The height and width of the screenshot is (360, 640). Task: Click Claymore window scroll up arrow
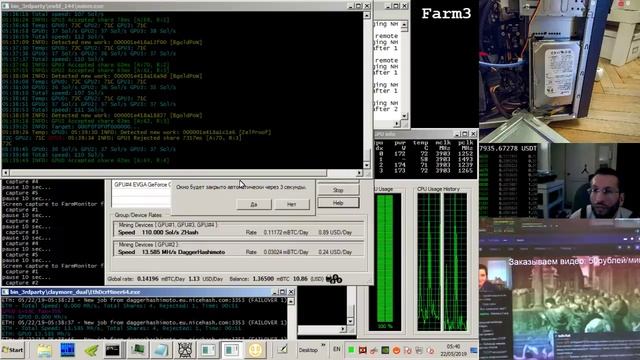(x=291, y=301)
